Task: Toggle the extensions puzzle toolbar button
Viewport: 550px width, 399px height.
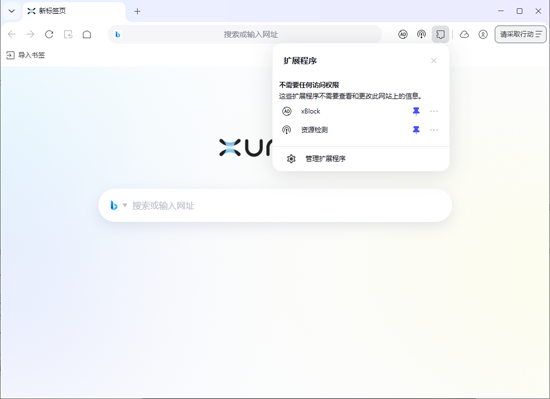Action: tap(440, 34)
